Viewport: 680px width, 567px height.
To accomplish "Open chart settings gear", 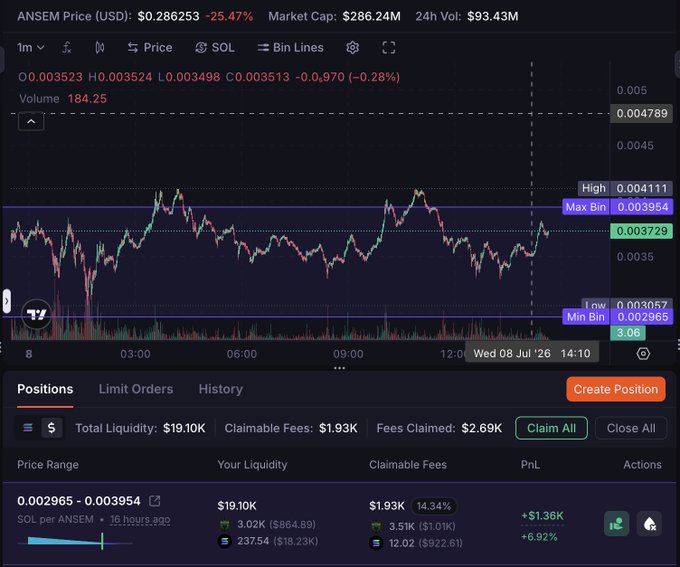I will coord(353,47).
